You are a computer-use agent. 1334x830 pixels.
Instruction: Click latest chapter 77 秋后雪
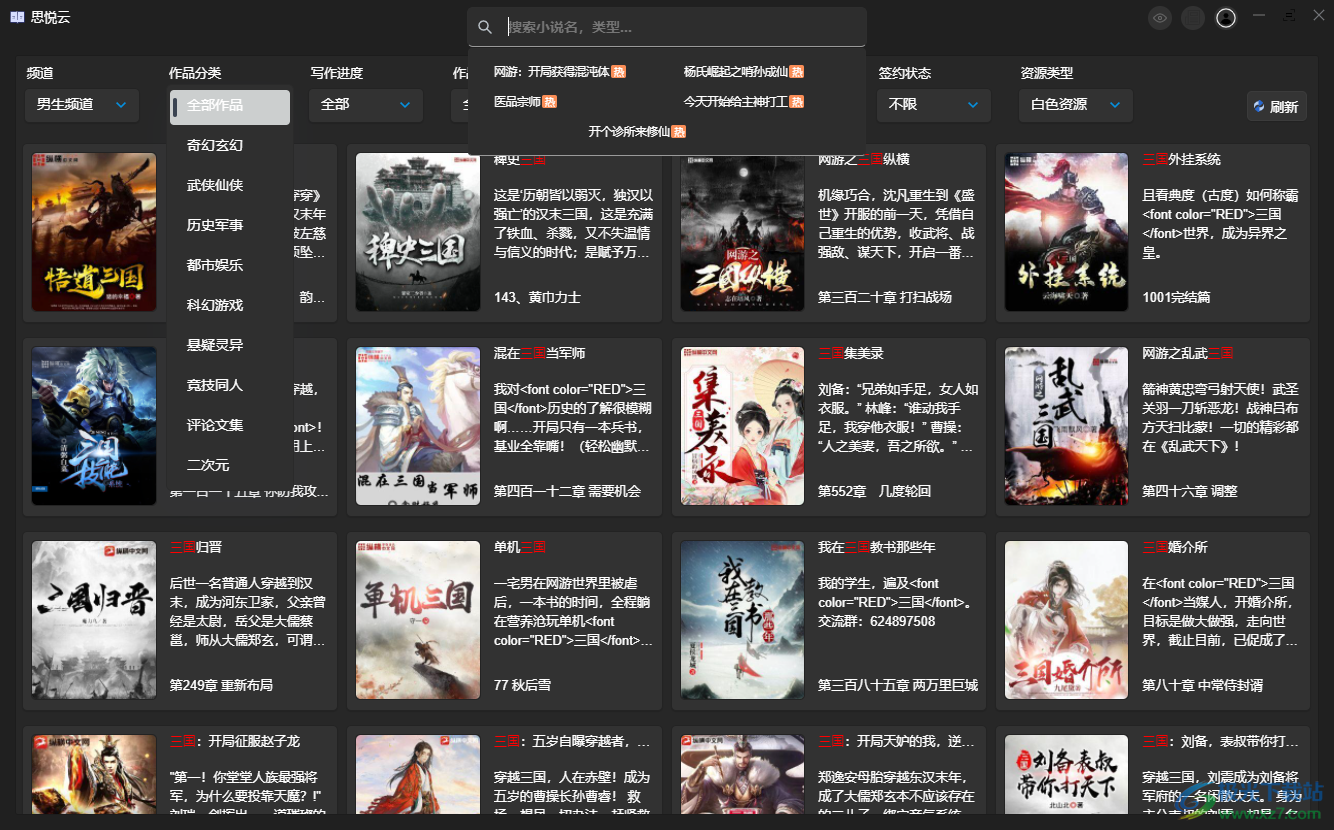click(x=522, y=685)
